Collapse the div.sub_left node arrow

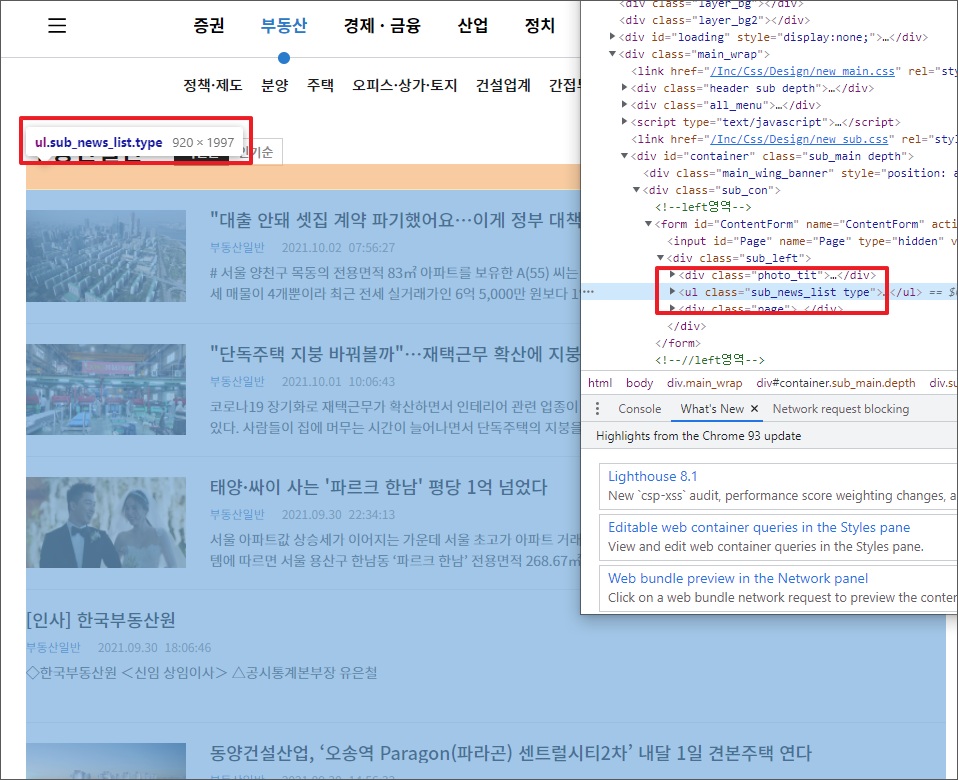(660, 258)
